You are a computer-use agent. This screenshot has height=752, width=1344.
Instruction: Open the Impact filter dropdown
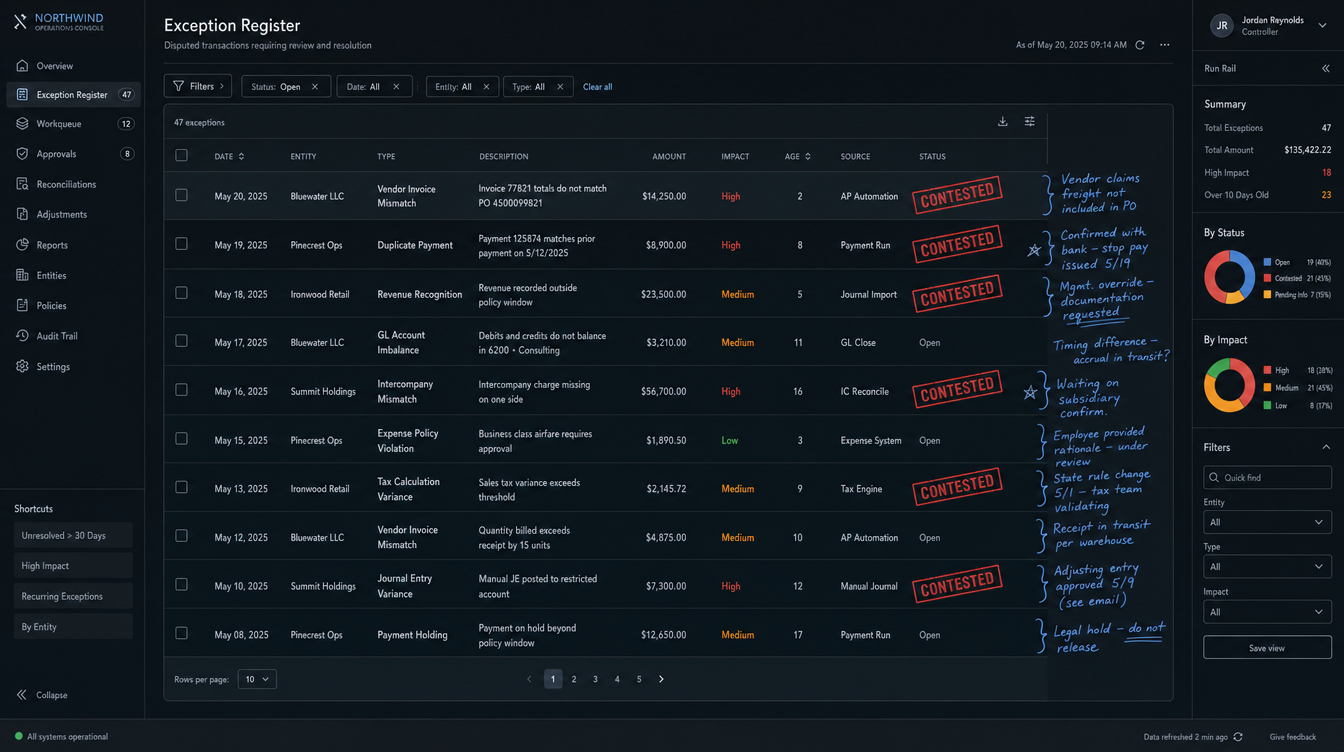pyautogui.click(x=1267, y=612)
